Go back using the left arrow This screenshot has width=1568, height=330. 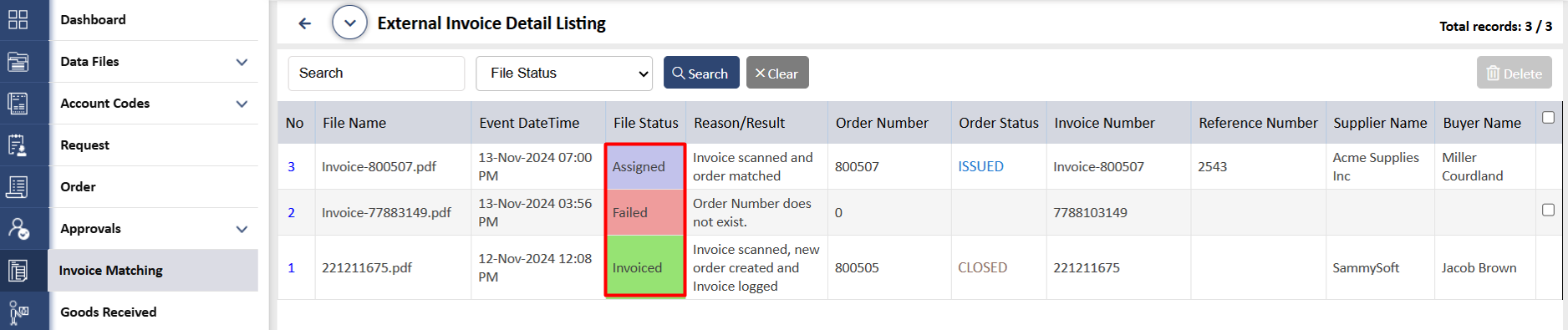point(305,23)
